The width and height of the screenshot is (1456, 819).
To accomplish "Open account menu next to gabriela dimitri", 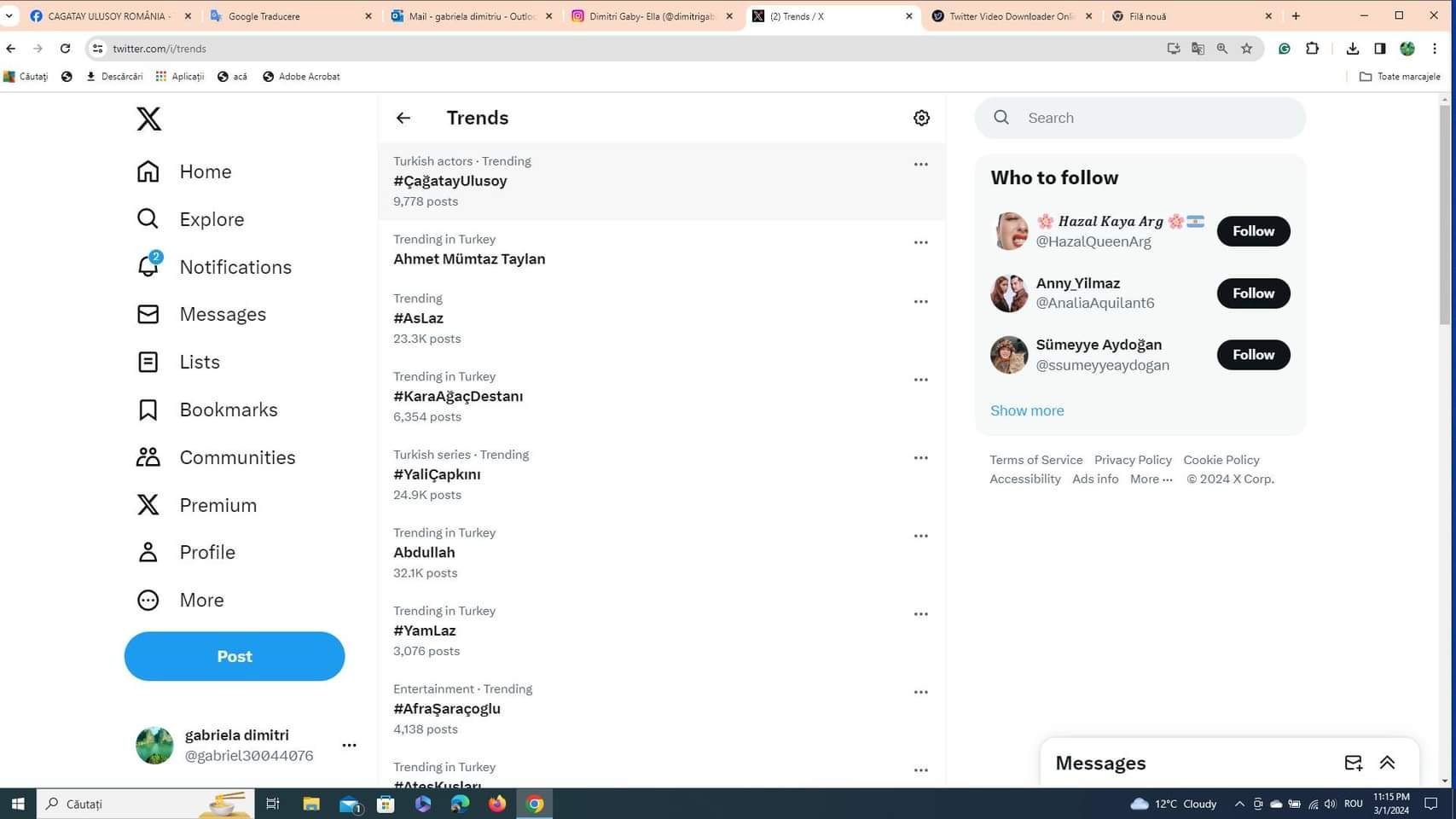I will pos(349,745).
